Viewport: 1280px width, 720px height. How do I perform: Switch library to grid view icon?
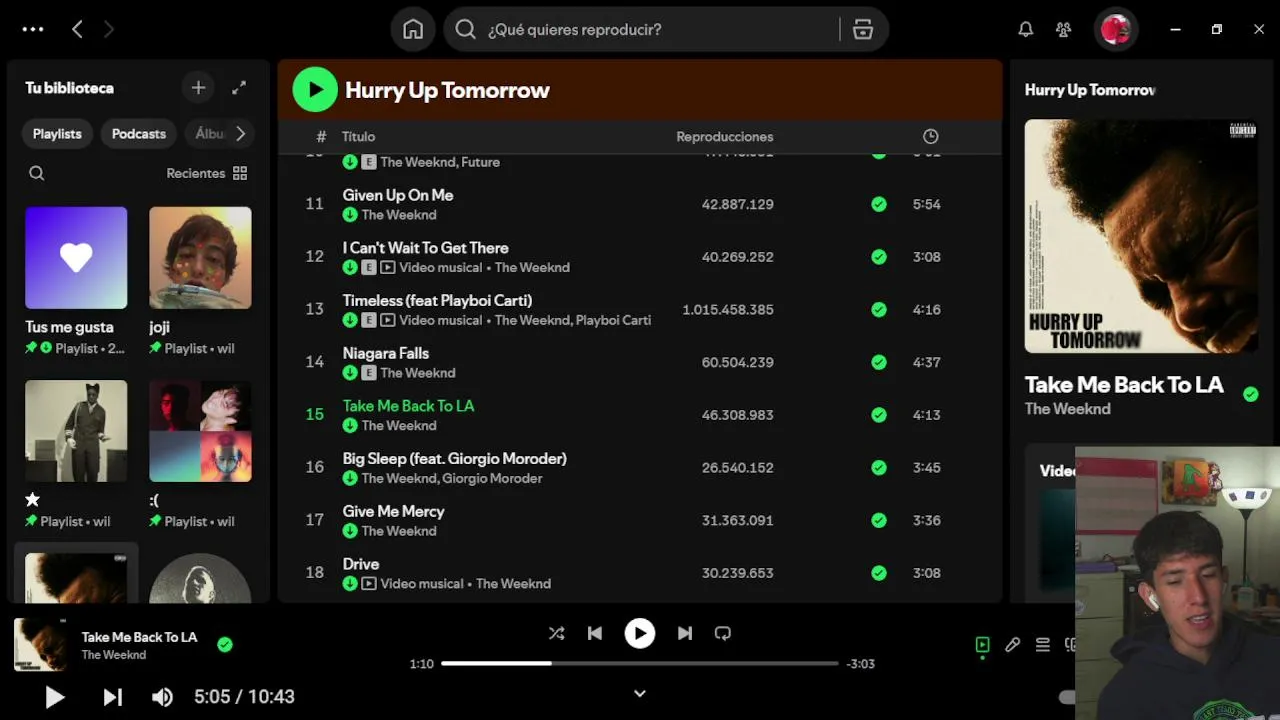pyautogui.click(x=240, y=173)
